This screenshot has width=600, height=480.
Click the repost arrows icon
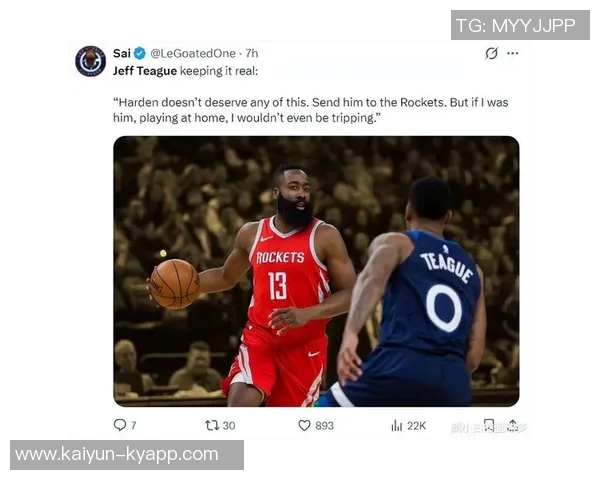(x=212, y=425)
